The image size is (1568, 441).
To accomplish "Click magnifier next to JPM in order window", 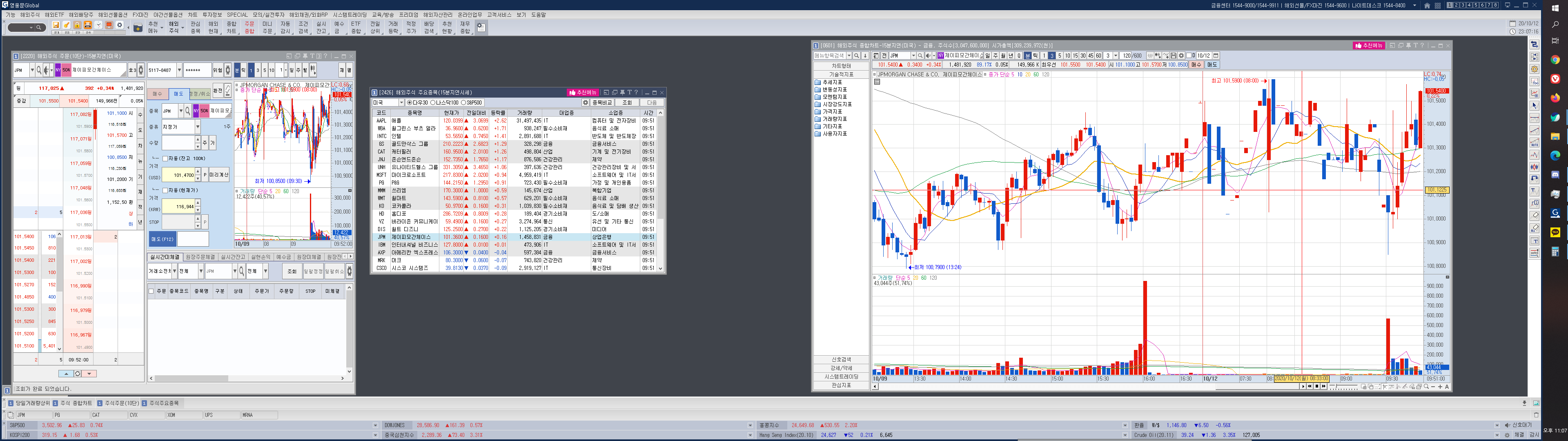I will click(x=39, y=71).
